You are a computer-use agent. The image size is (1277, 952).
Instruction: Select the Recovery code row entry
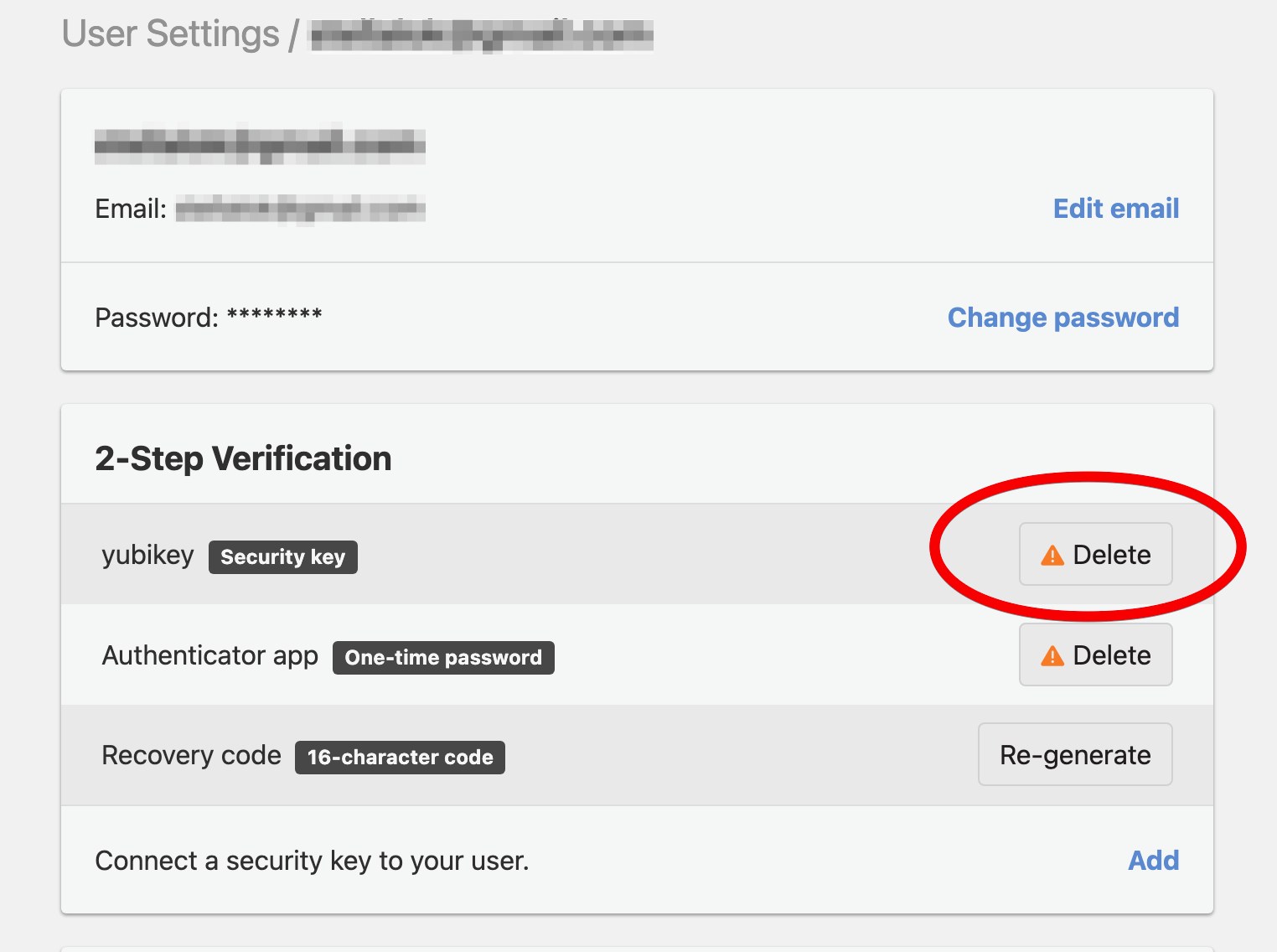[191, 755]
